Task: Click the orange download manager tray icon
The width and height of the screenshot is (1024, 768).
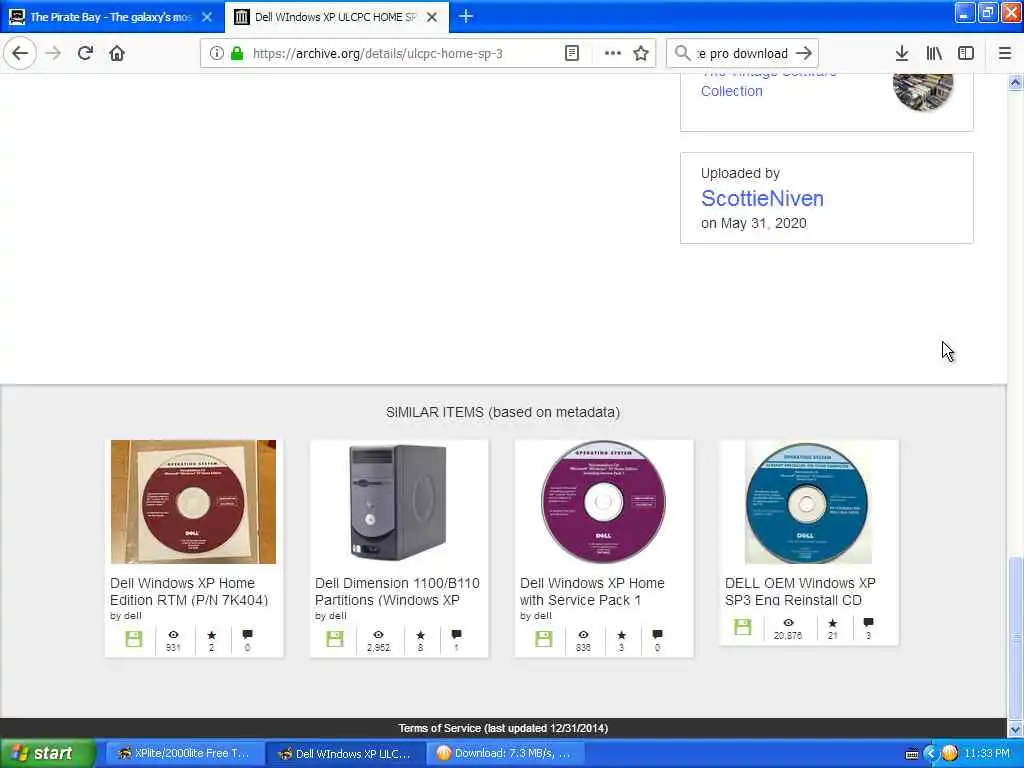Action: click(x=950, y=754)
